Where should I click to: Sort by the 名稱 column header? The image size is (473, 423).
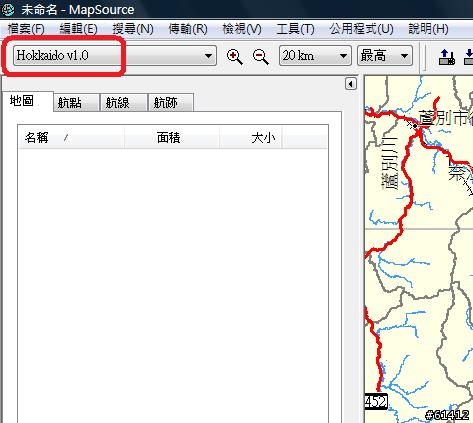pyautogui.click(x=71, y=137)
